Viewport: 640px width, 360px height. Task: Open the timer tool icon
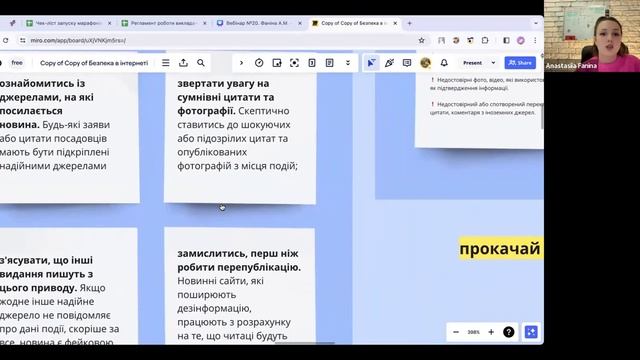point(259,63)
